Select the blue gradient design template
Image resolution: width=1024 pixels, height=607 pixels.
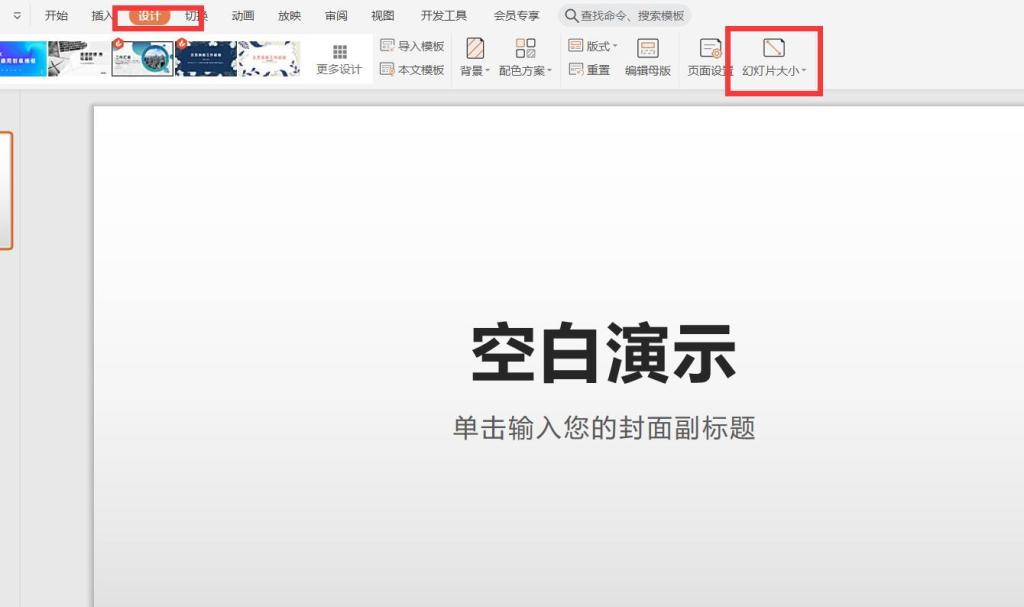click(22, 59)
